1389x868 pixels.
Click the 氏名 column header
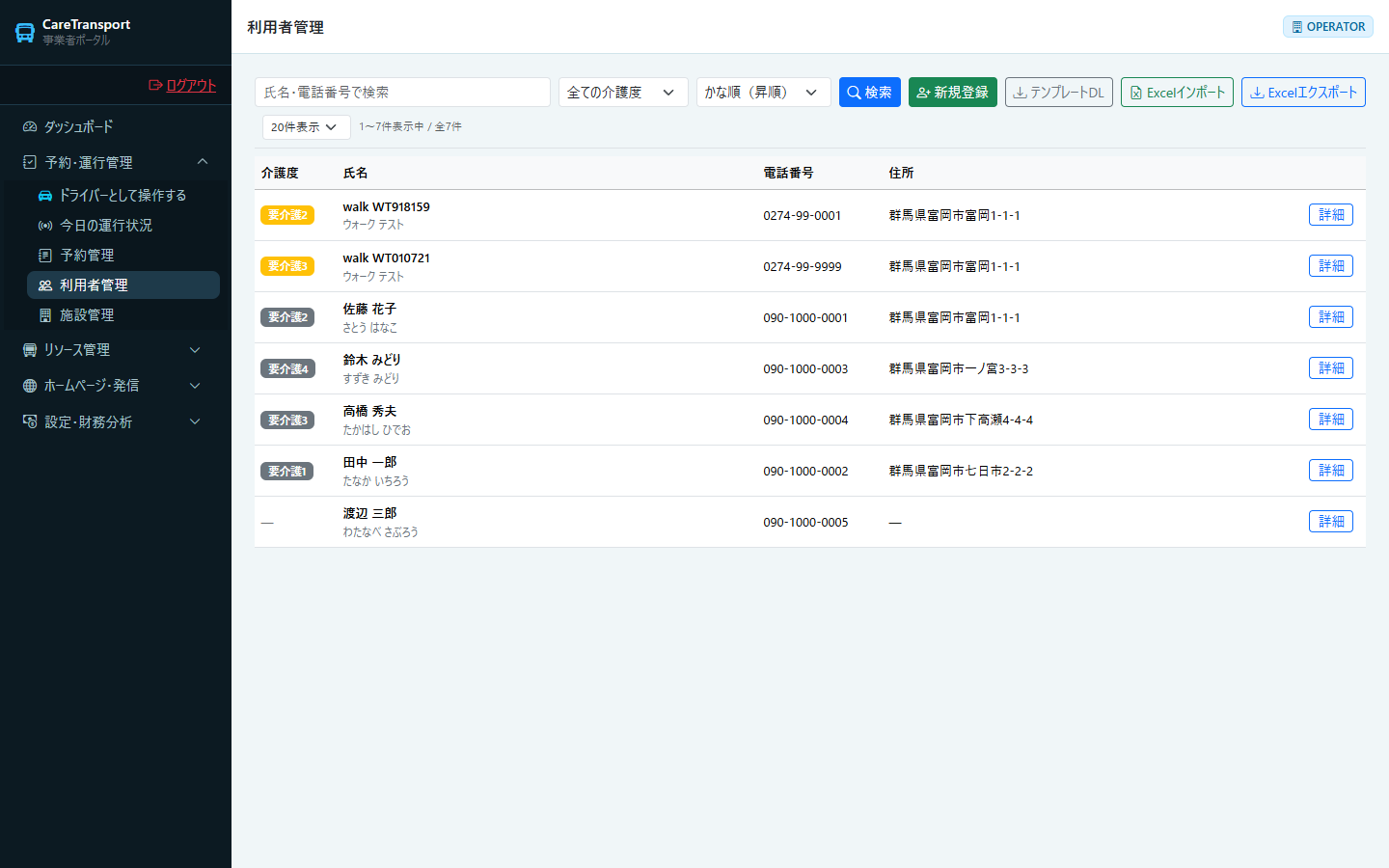tap(355, 173)
